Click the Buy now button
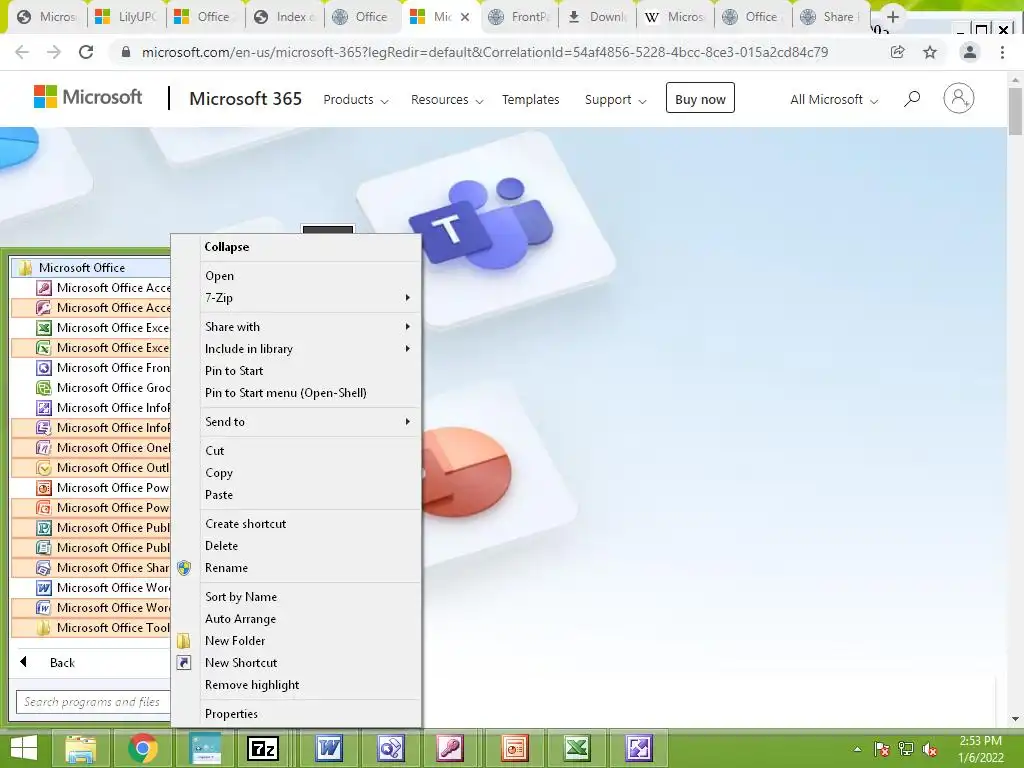 tap(700, 98)
